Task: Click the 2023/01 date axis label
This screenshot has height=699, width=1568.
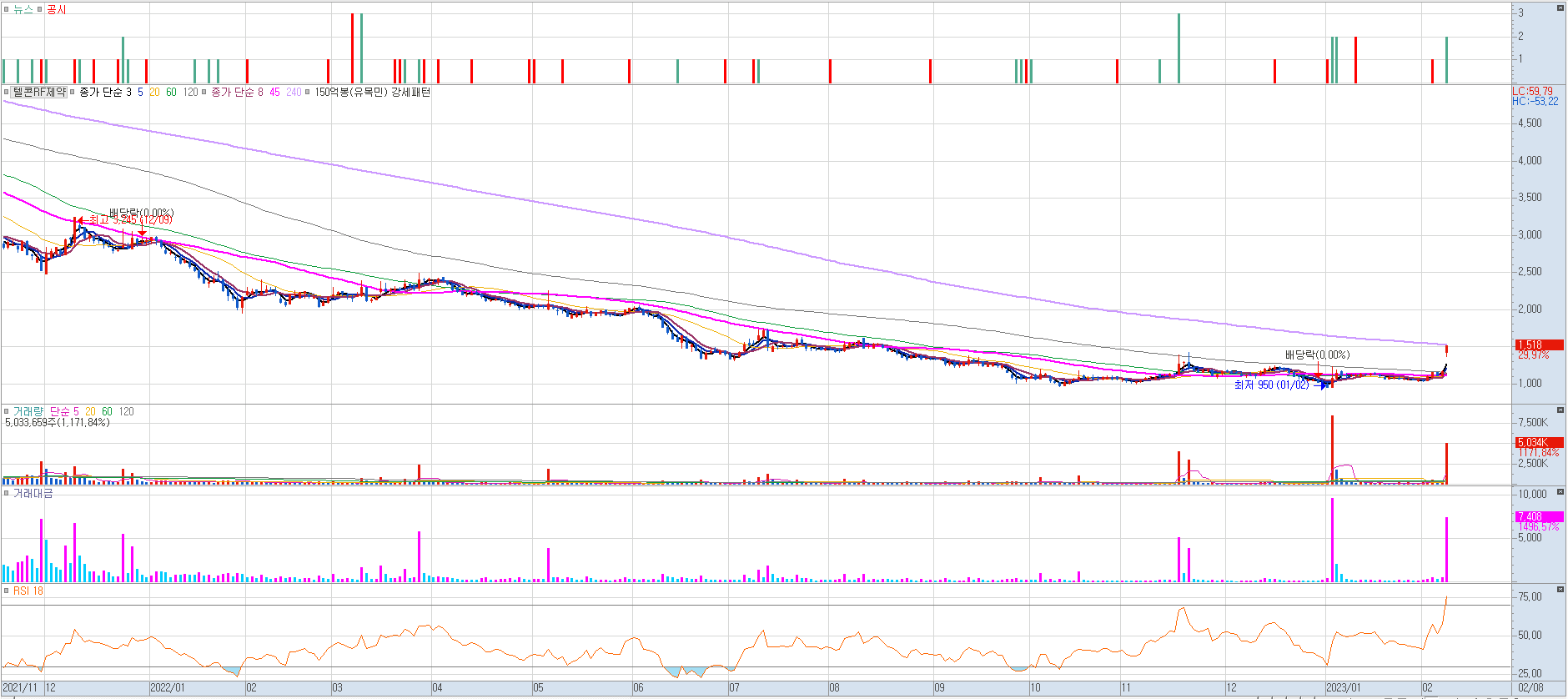Action: (1343, 688)
